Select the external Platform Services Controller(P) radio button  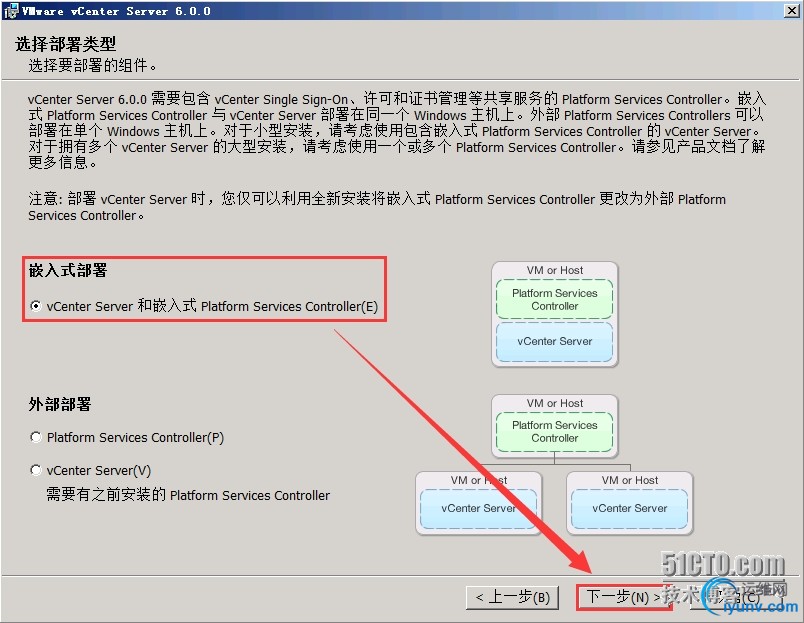36,437
